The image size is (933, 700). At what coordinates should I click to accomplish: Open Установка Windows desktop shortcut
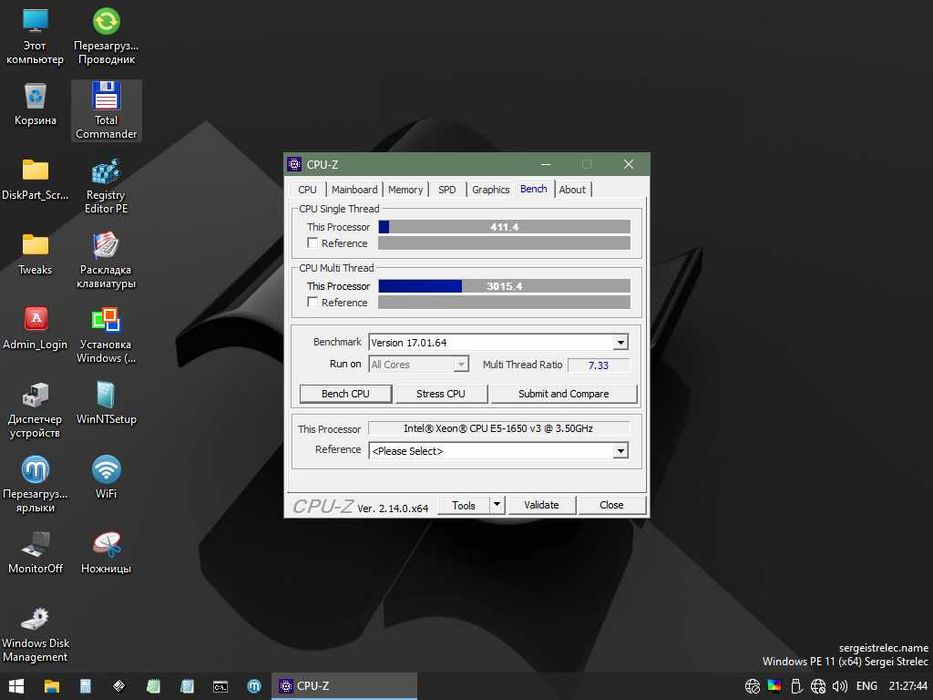pos(106,335)
